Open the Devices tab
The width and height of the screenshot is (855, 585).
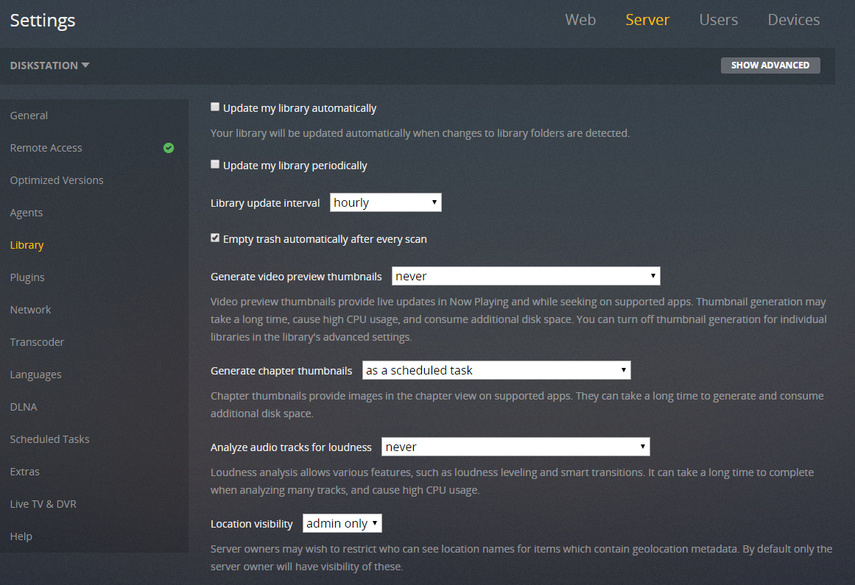click(x=793, y=20)
